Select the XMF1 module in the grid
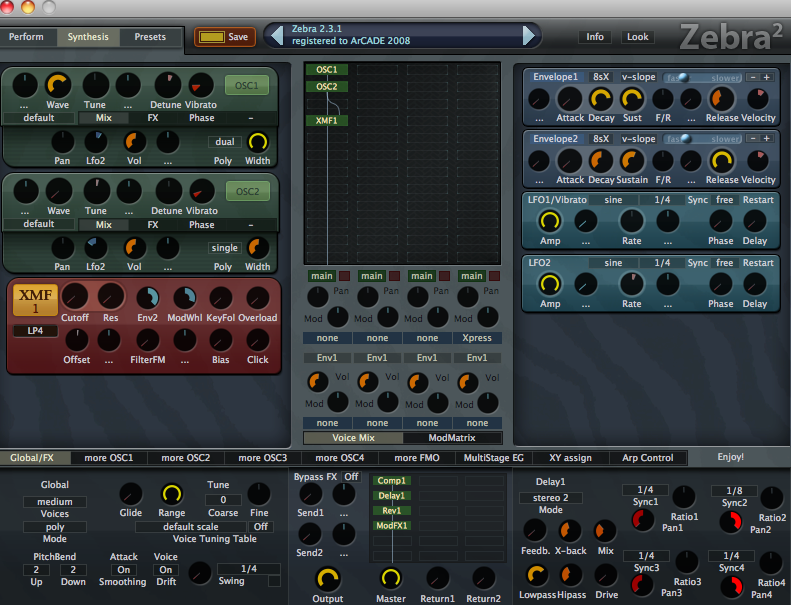The image size is (791, 605). [x=326, y=121]
